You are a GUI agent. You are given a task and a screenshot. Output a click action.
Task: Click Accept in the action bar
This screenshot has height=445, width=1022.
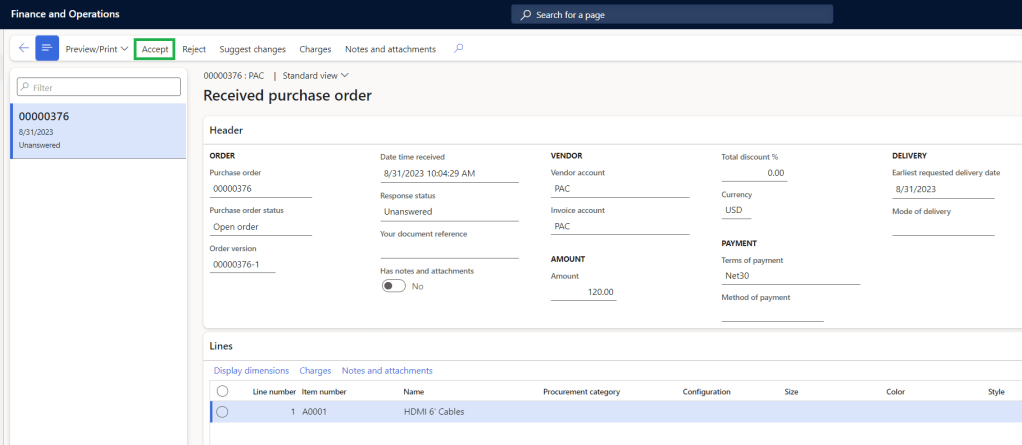click(x=155, y=49)
